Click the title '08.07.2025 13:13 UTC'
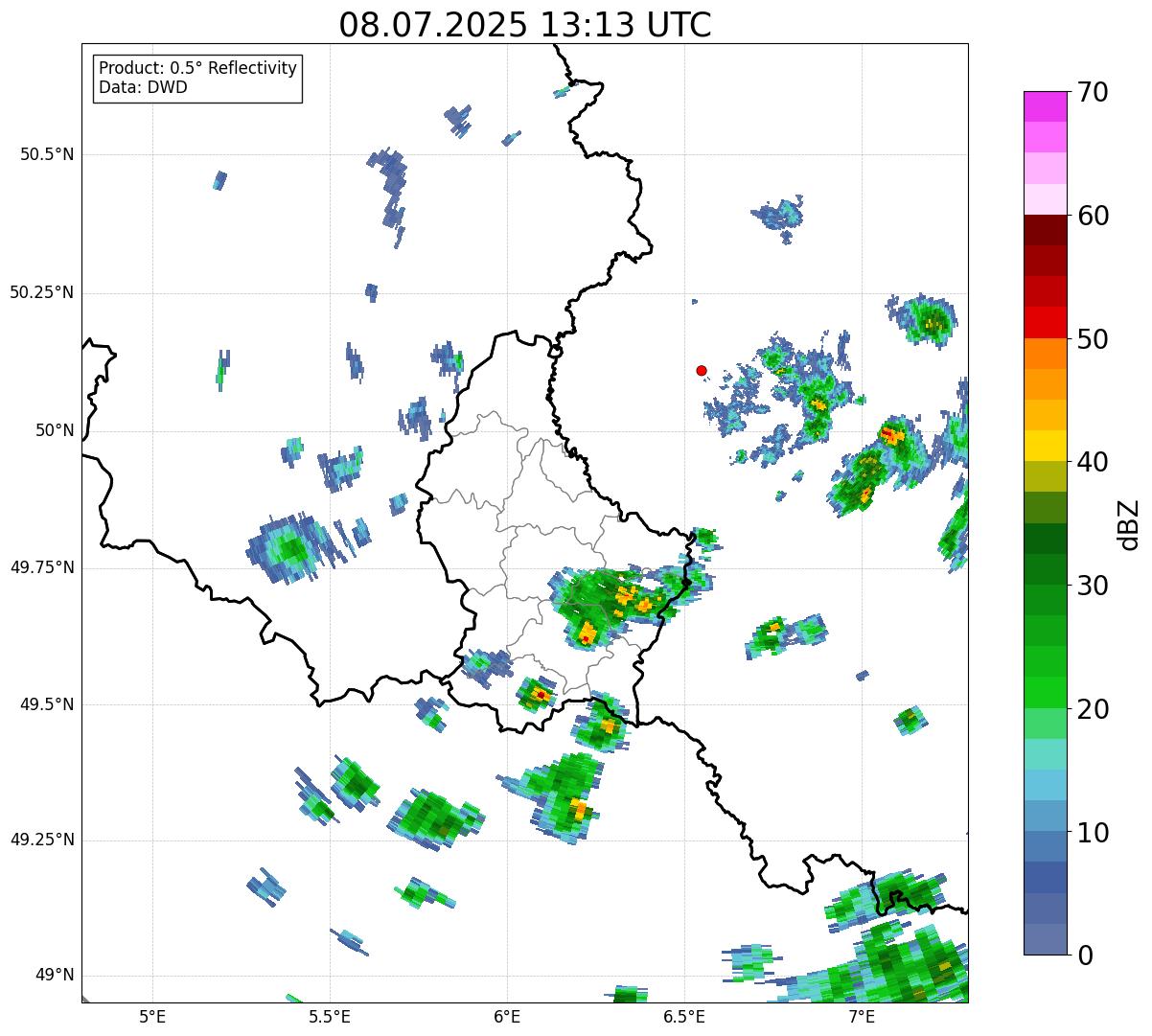 [x=525, y=25]
